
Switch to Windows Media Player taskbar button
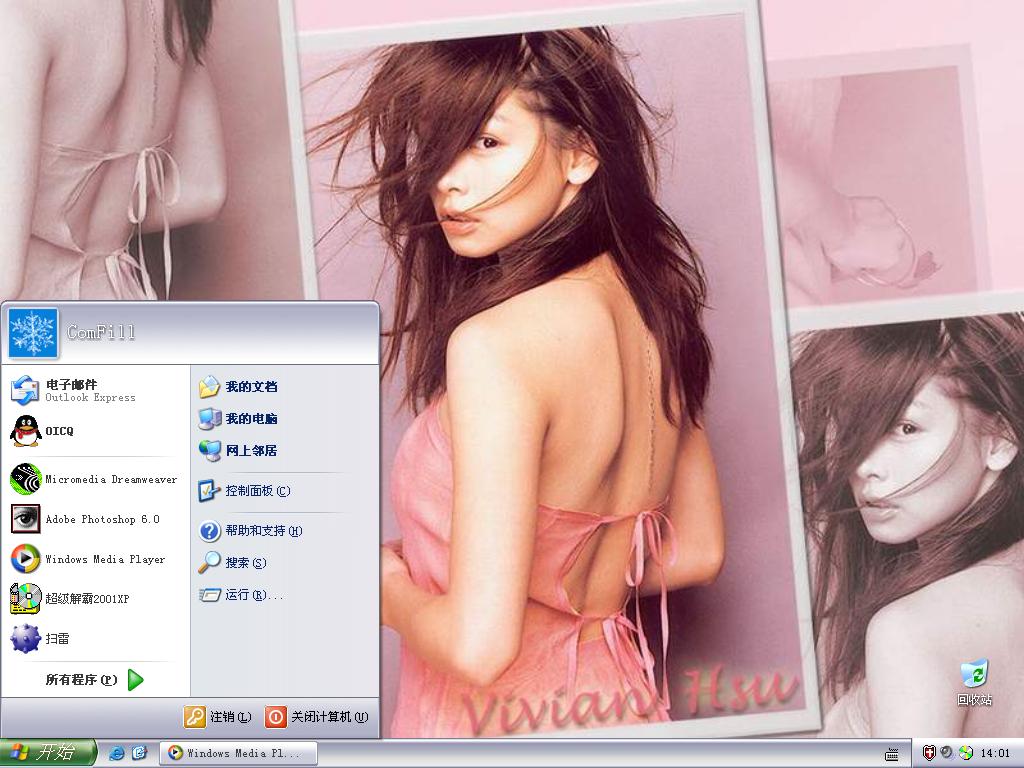(237, 753)
